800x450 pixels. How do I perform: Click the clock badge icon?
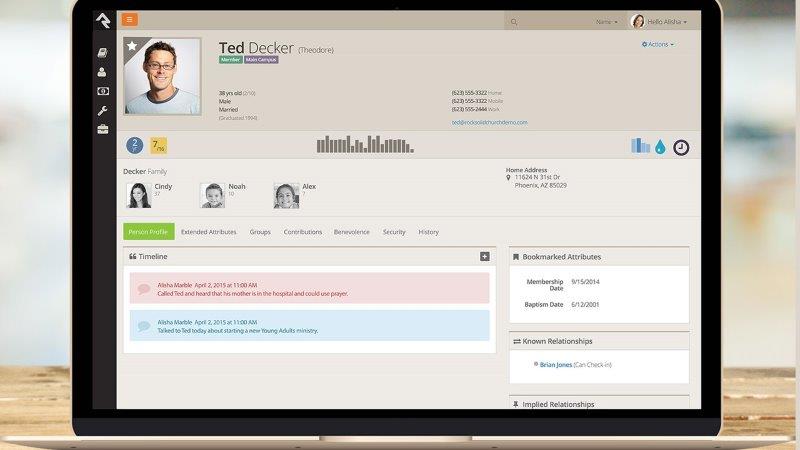click(x=681, y=147)
